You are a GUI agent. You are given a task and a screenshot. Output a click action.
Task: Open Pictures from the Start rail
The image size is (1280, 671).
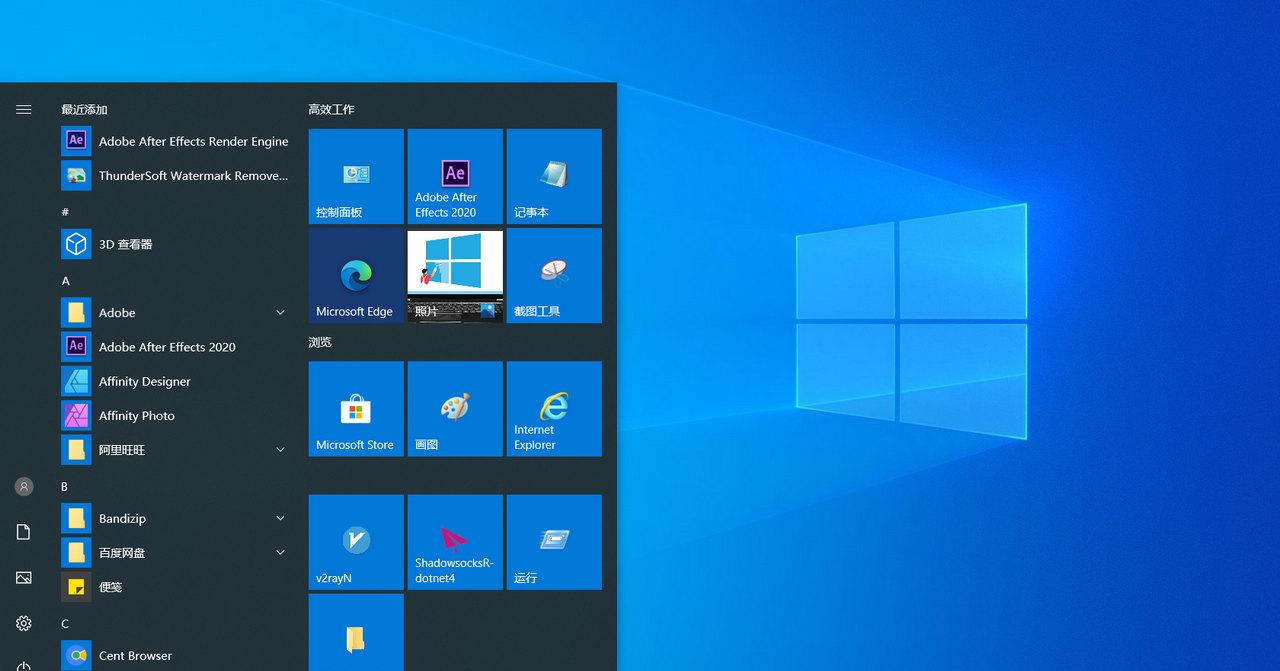[x=24, y=578]
